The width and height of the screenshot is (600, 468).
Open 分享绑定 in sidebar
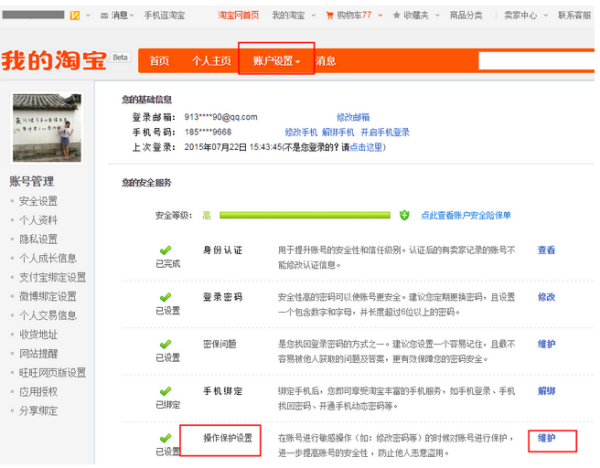38,411
